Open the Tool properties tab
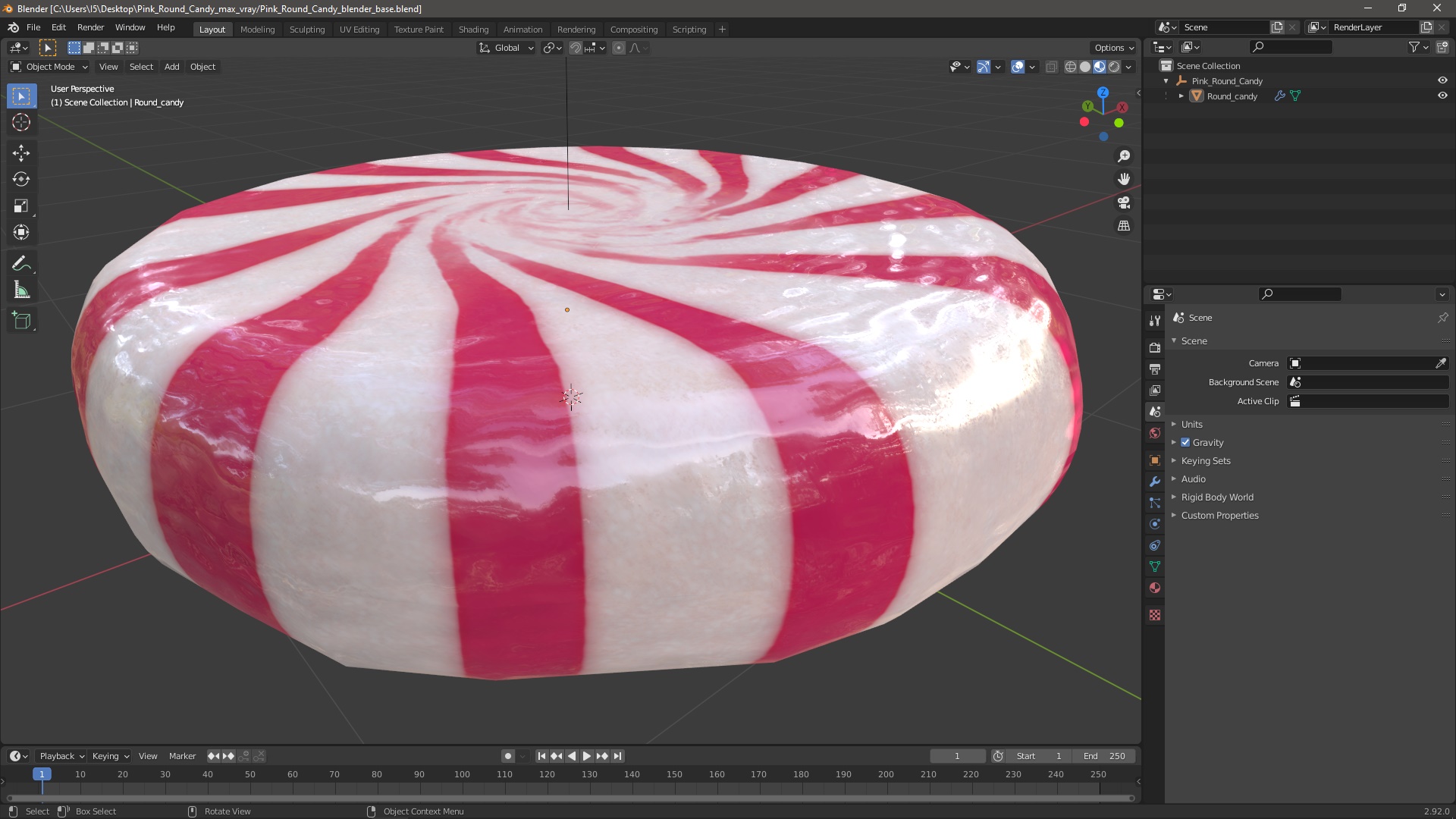 pos(1155,321)
